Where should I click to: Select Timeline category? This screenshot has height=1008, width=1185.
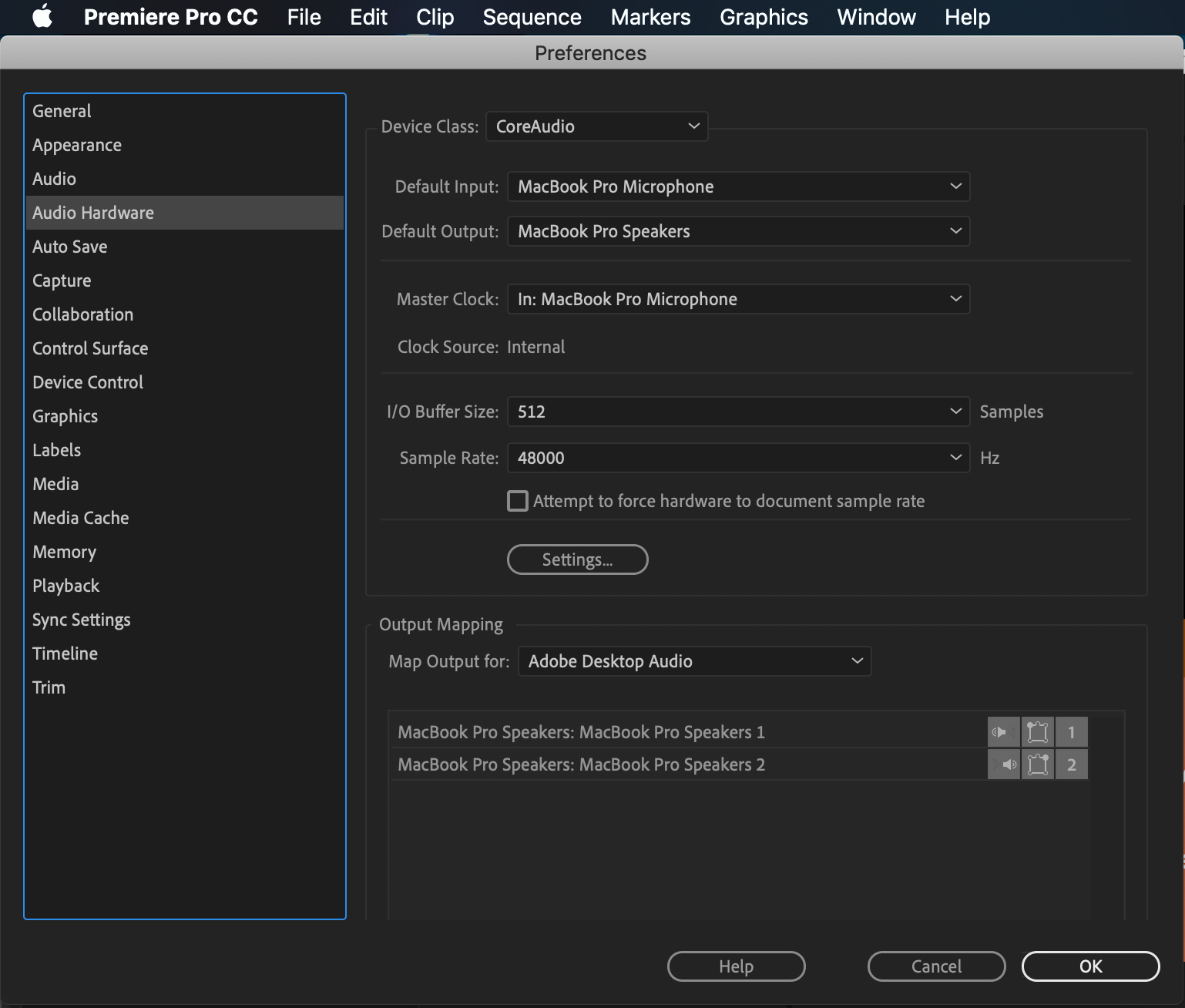tap(185, 654)
